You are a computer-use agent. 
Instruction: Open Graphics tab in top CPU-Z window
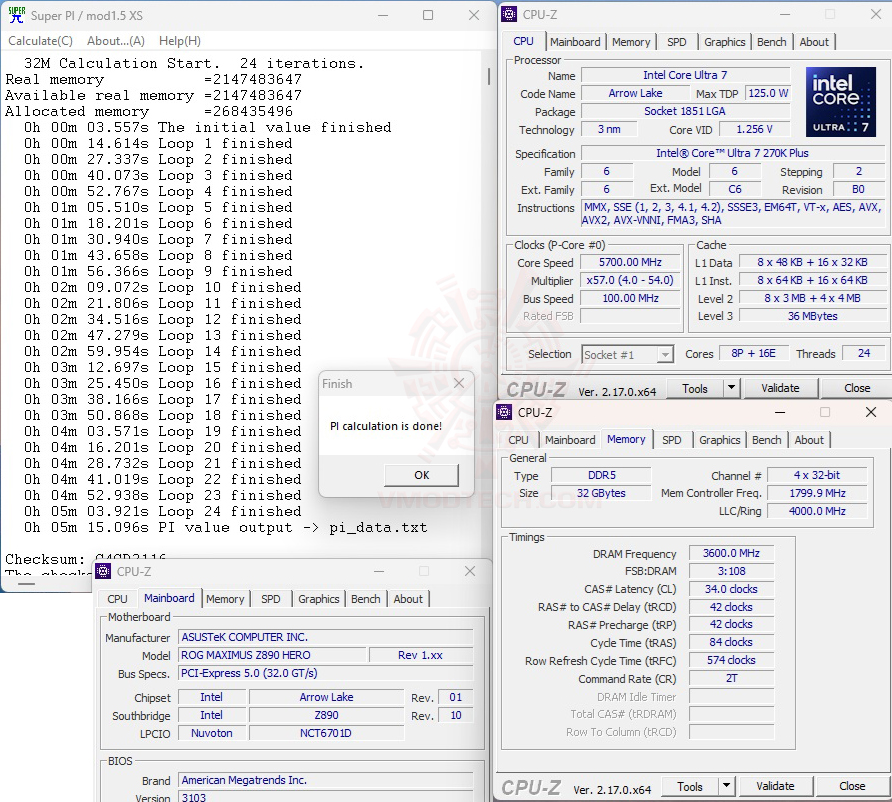724,42
